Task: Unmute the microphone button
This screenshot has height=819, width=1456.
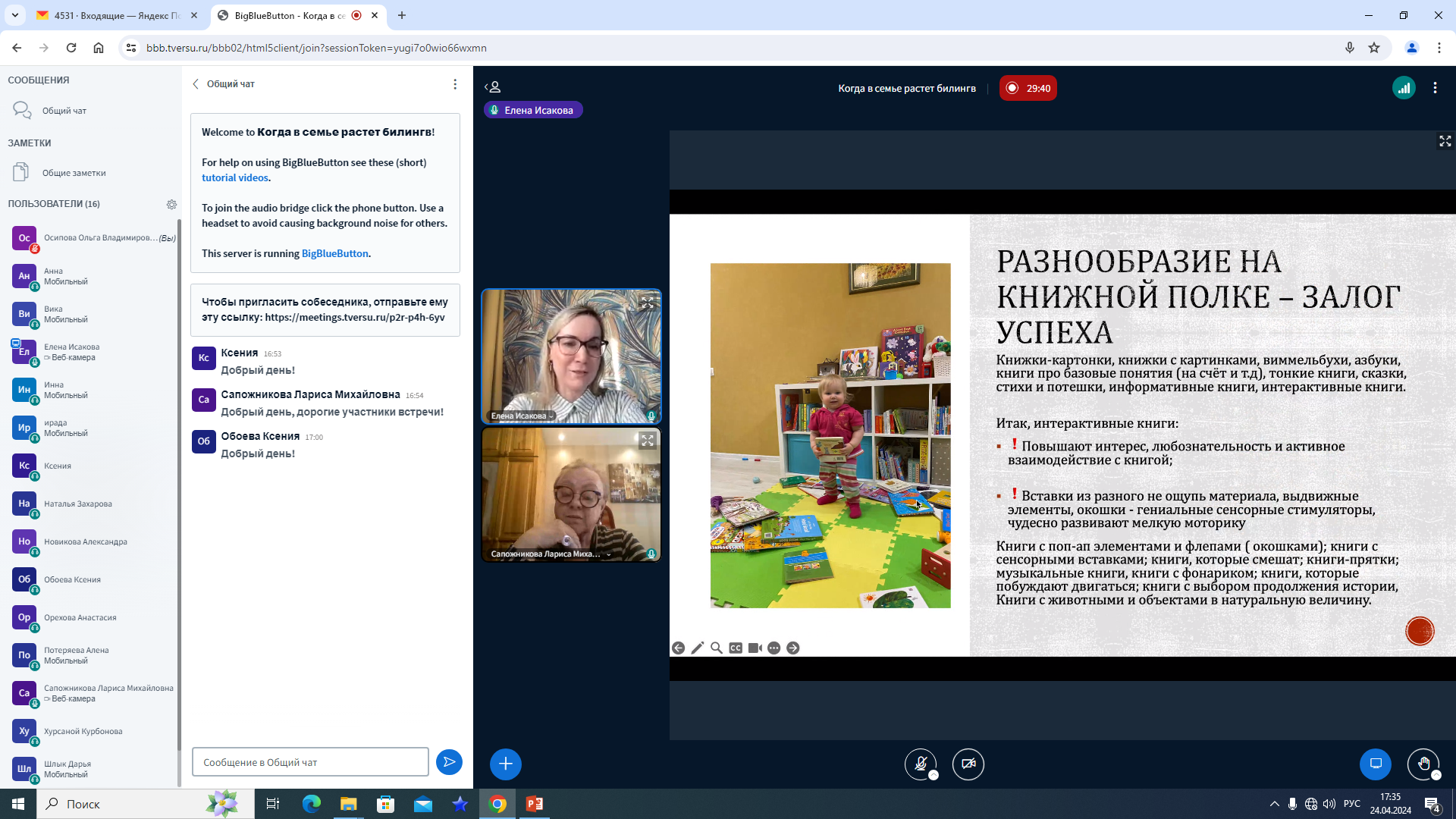Action: (x=921, y=764)
